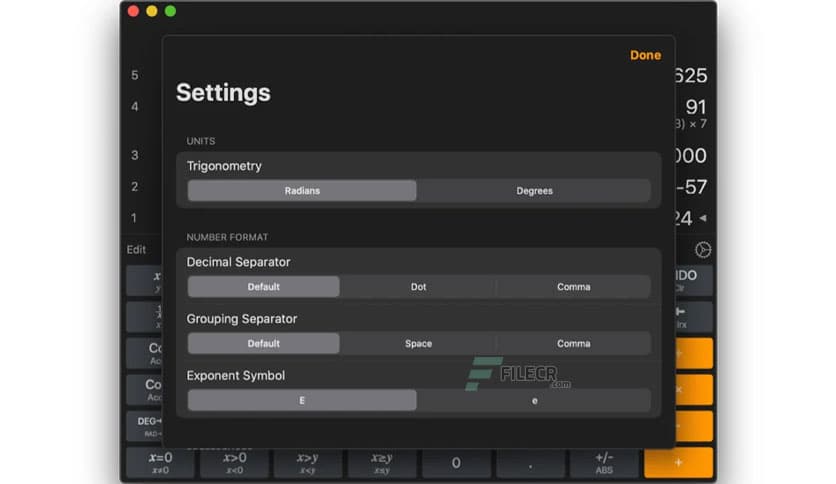The width and height of the screenshot is (836, 484).
Task: Click the +/- ABS key
Action: [x=604, y=463]
